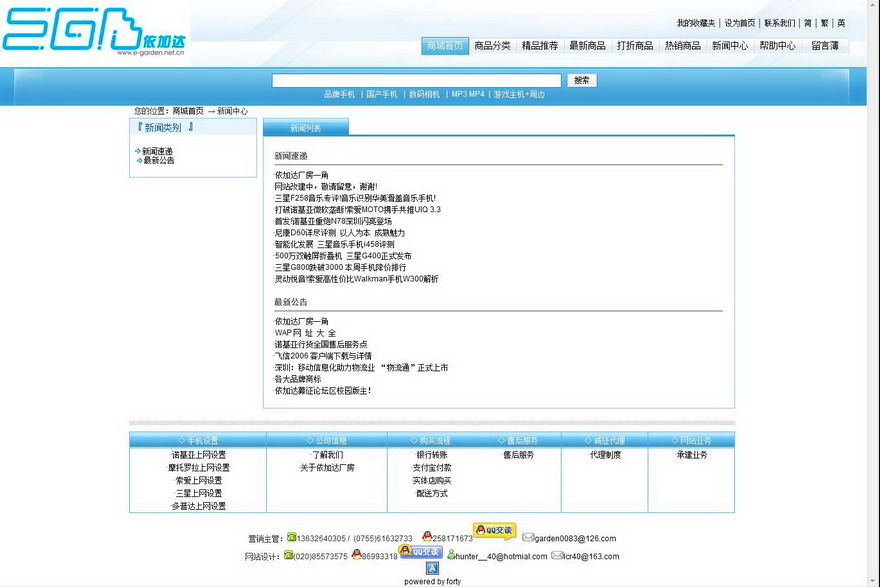Click the 国产手机 category link
Screen dimensions: 880x587
(382, 94)
